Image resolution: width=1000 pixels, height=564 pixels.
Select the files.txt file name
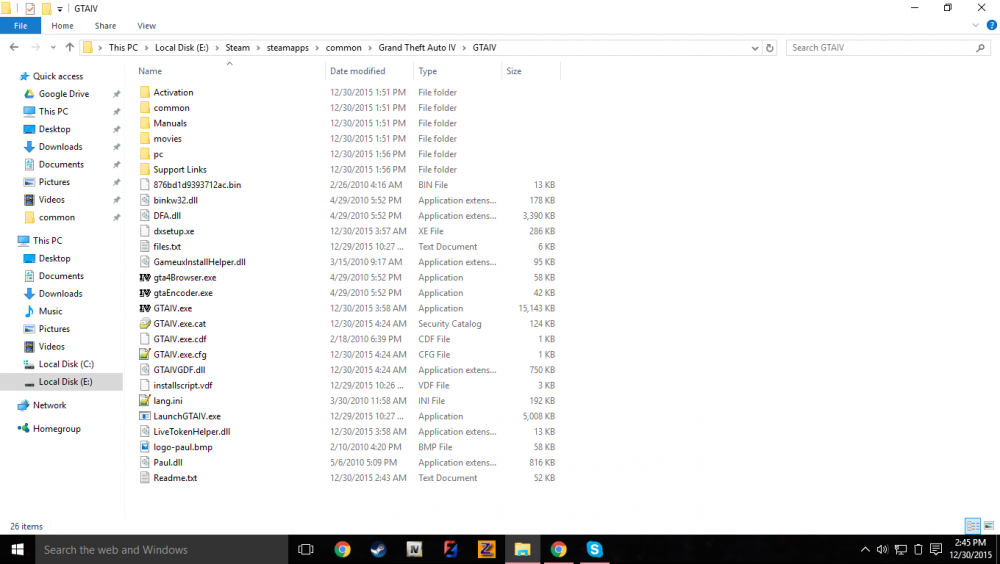[167, 246]
